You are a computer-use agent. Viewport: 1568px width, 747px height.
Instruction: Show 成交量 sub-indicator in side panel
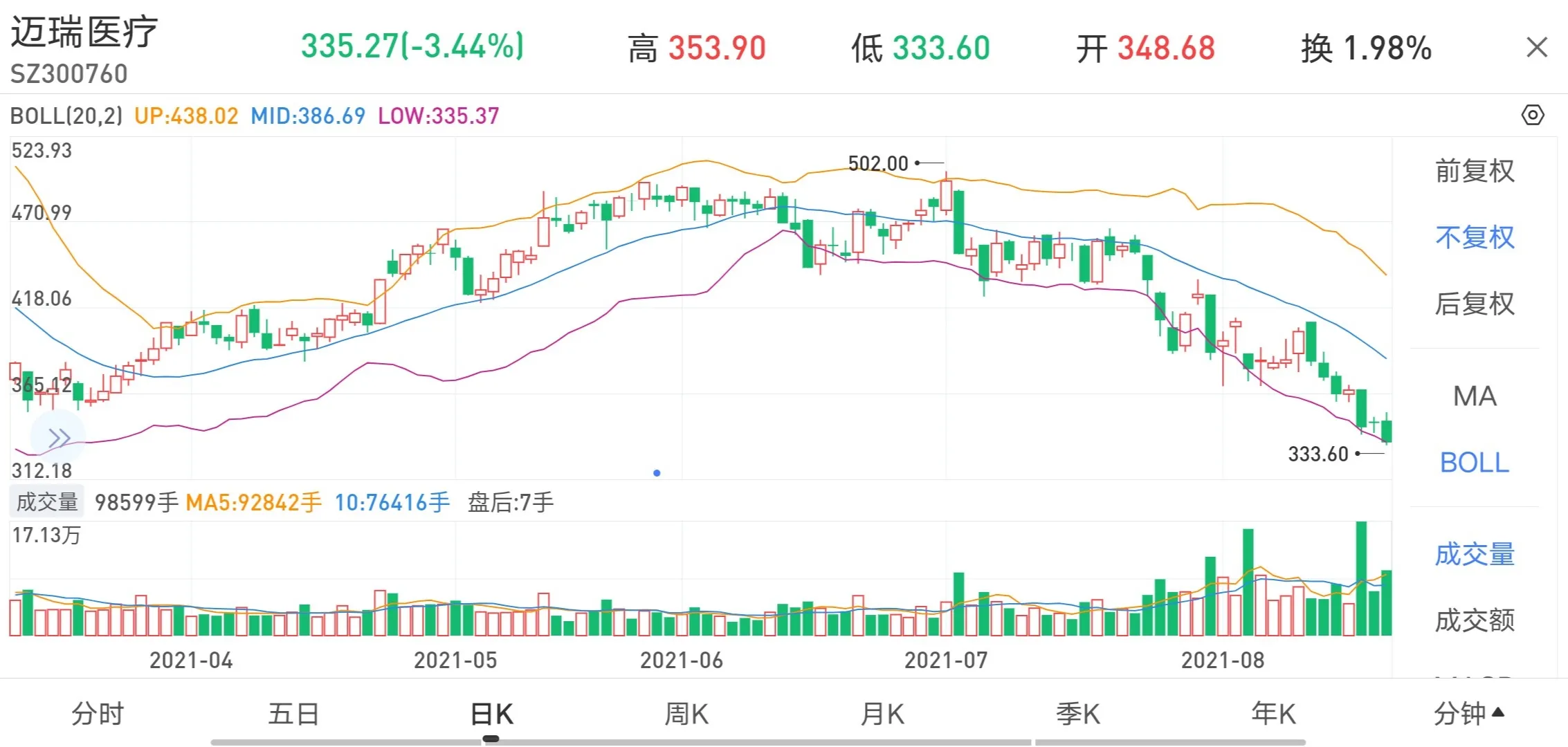pyautogui.click(x=1475, y=555)
